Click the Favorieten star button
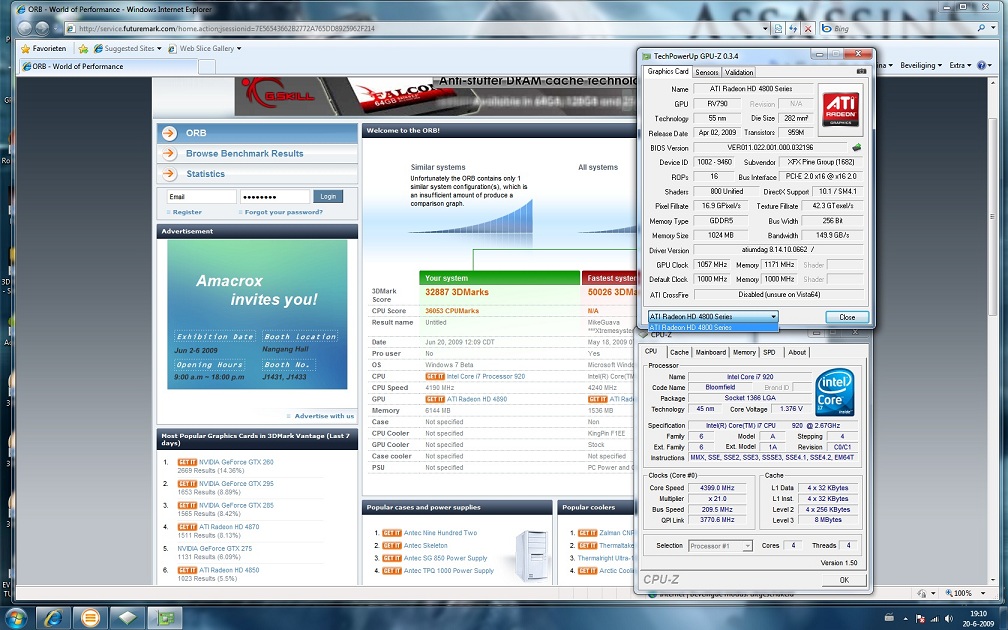Image resolution: width=1008 pixels, height=630 pixels. click(44, 48)
